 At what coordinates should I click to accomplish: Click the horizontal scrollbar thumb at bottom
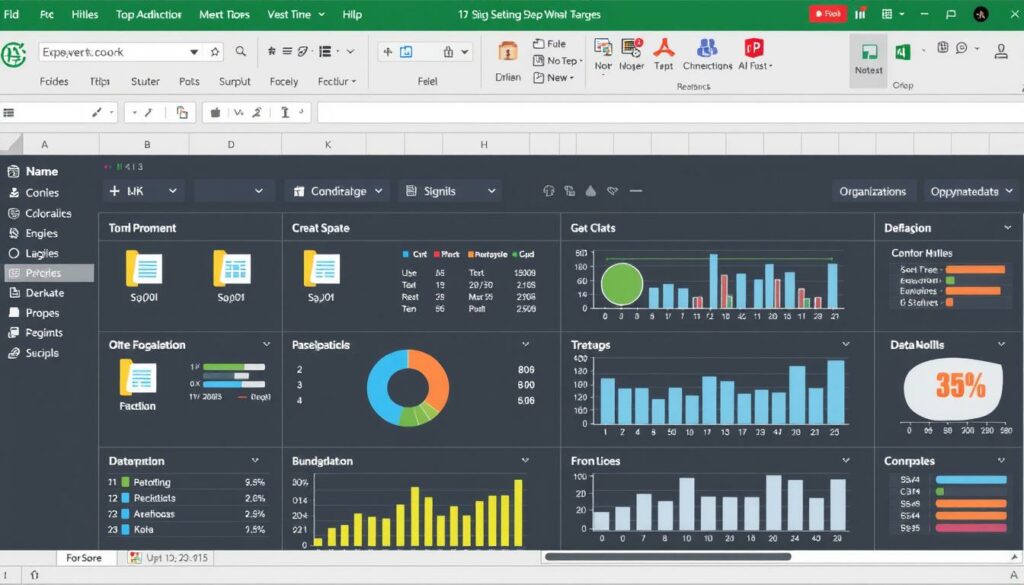click(667, 557)
